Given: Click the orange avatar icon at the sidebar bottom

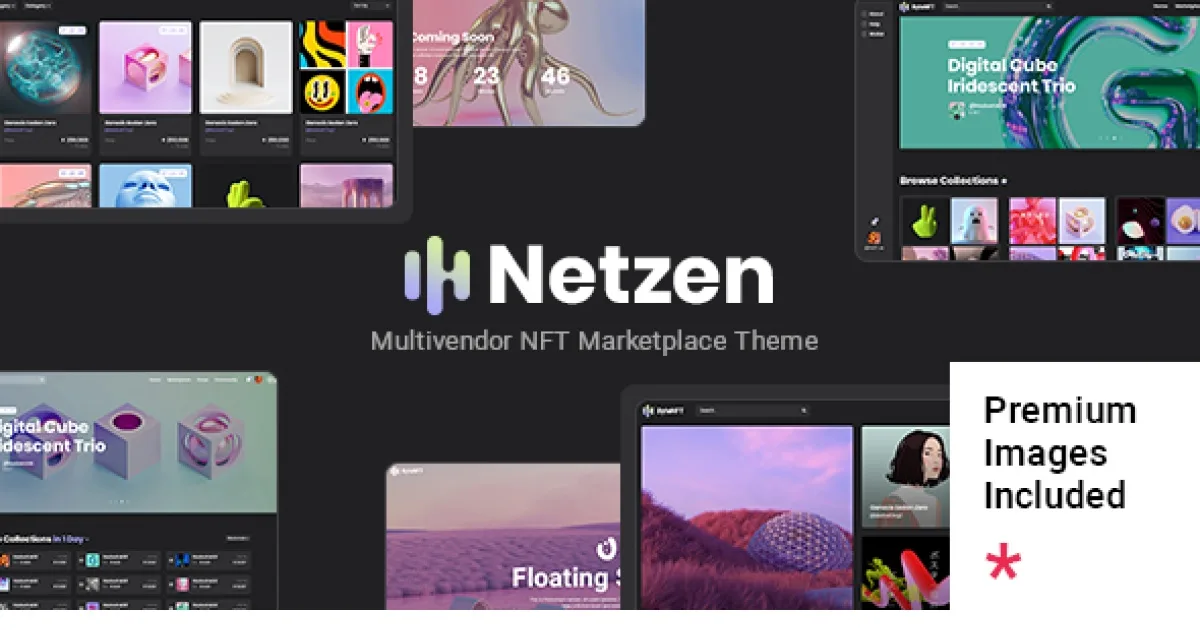Looking at the screenshot, I should 874,240.
